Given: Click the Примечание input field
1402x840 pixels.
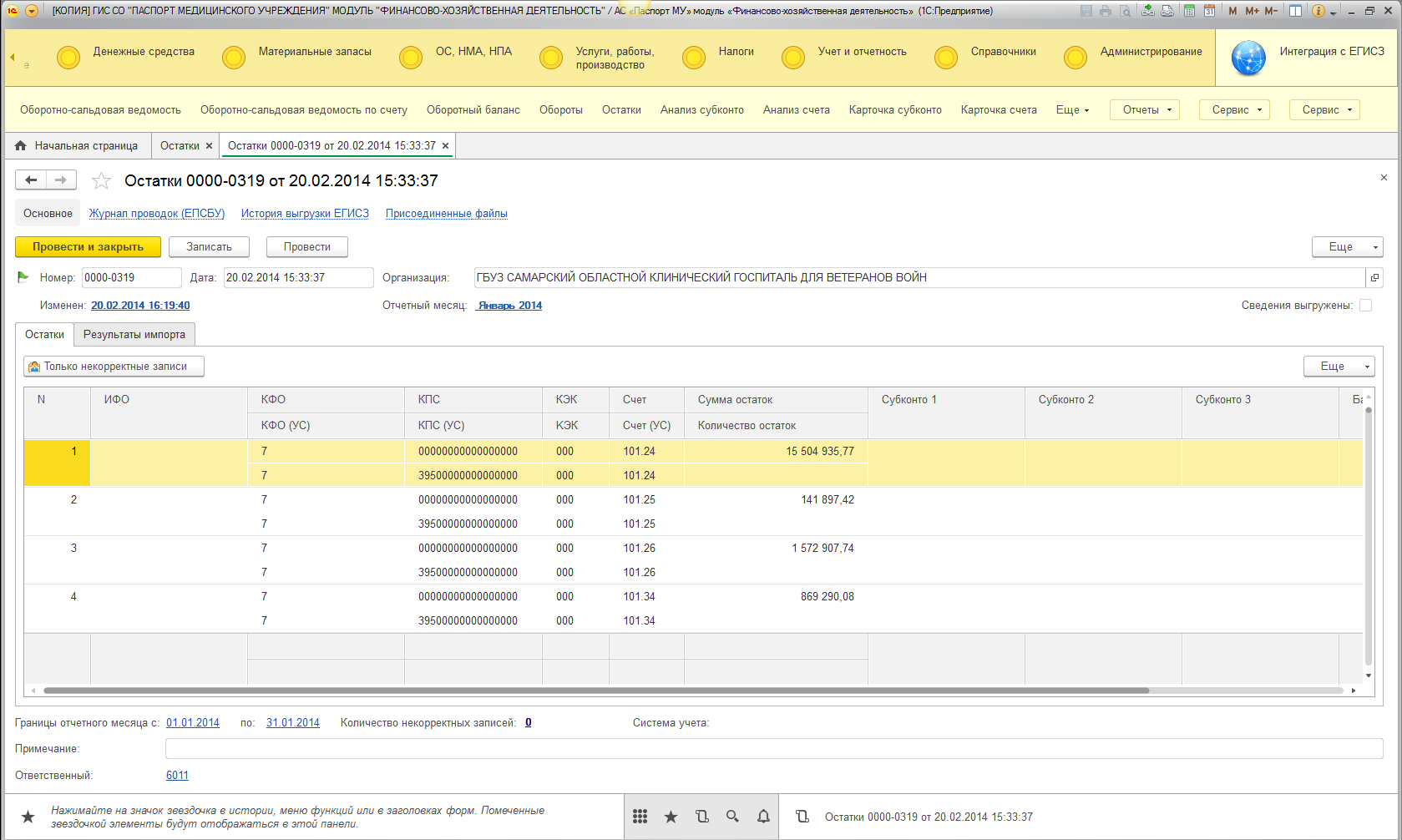Looking at the screenshot, I should pyautogui.click(x=773, y=749).
